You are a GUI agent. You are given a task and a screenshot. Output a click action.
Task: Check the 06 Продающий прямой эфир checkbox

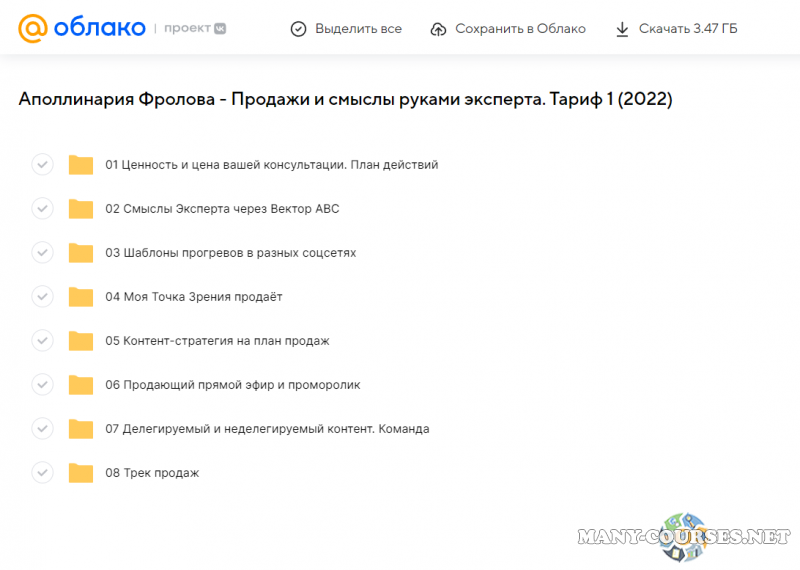pos(42,385)
